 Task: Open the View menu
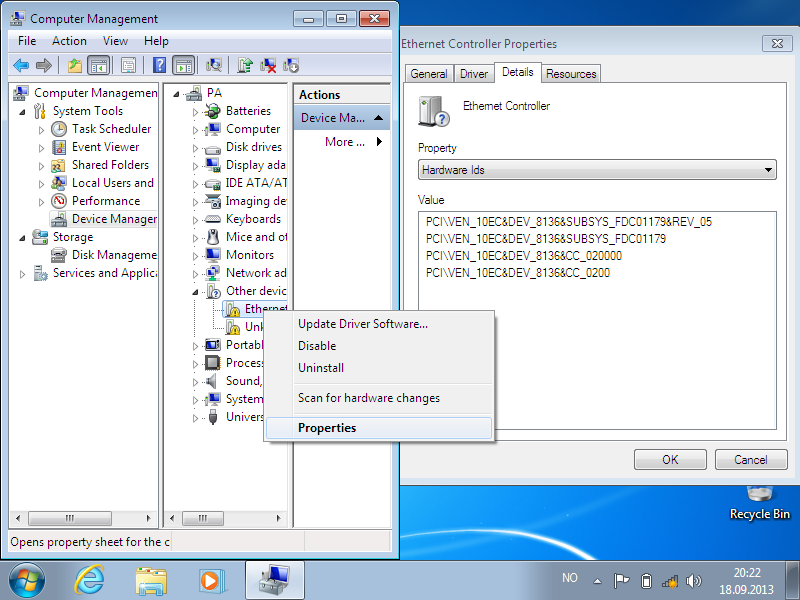pos(115,41)
